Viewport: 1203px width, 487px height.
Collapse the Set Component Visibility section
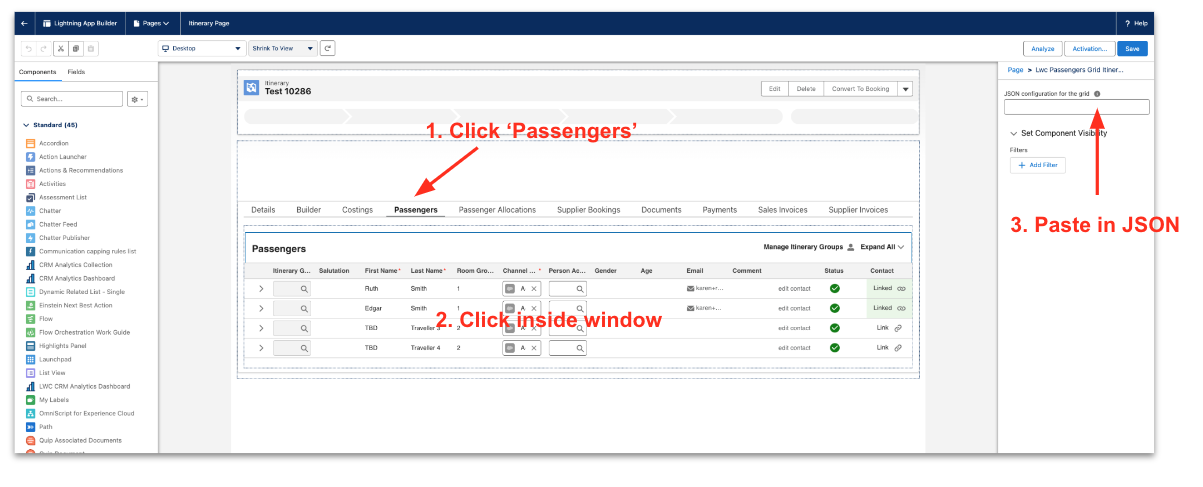pos(1013,133)
